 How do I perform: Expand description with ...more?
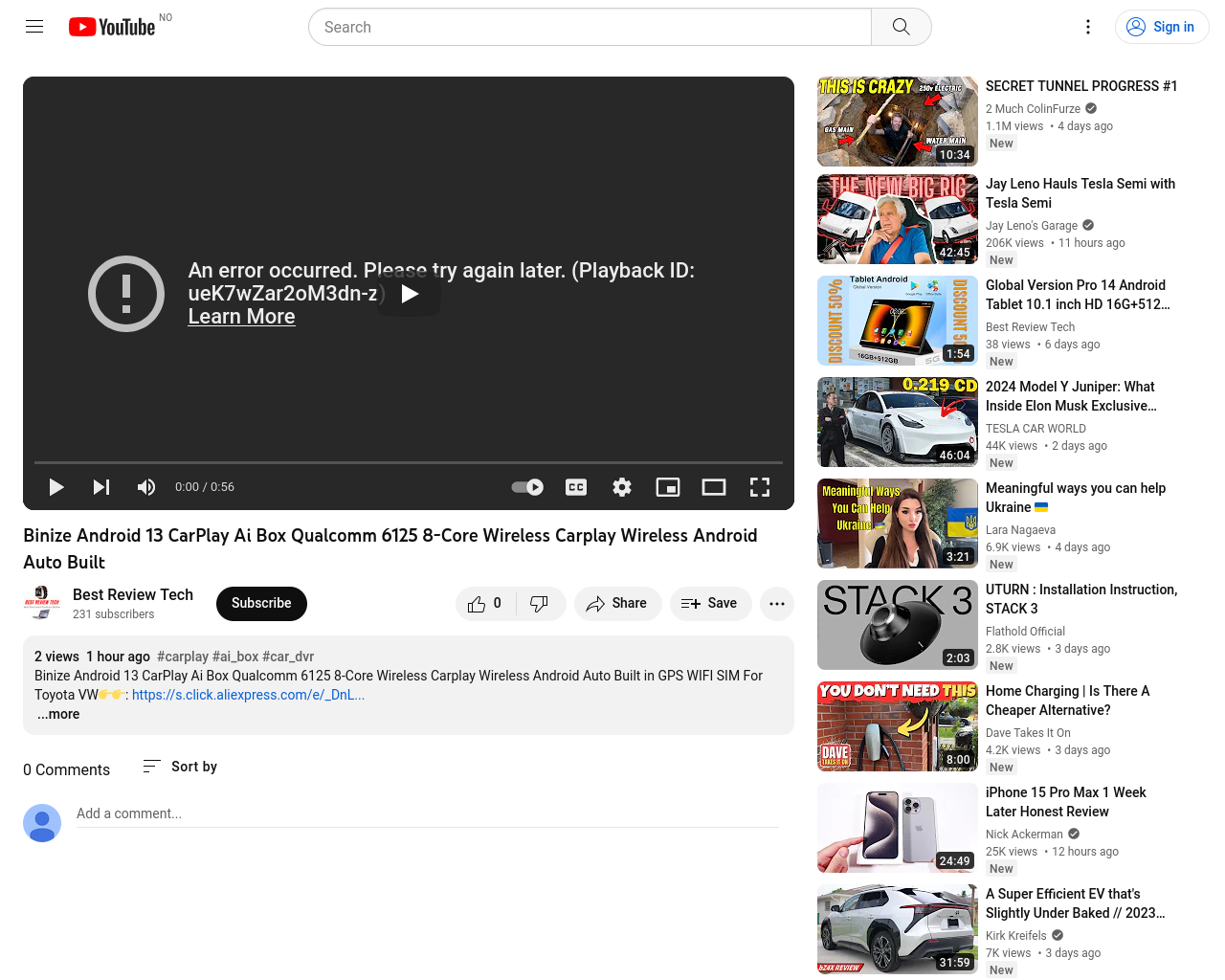(59, 715)
